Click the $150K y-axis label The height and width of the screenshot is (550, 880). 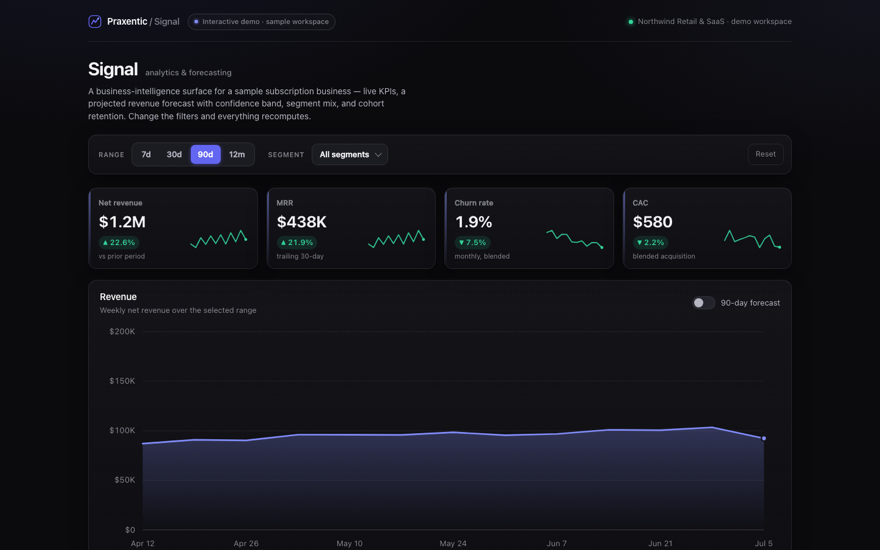point(122,381)
